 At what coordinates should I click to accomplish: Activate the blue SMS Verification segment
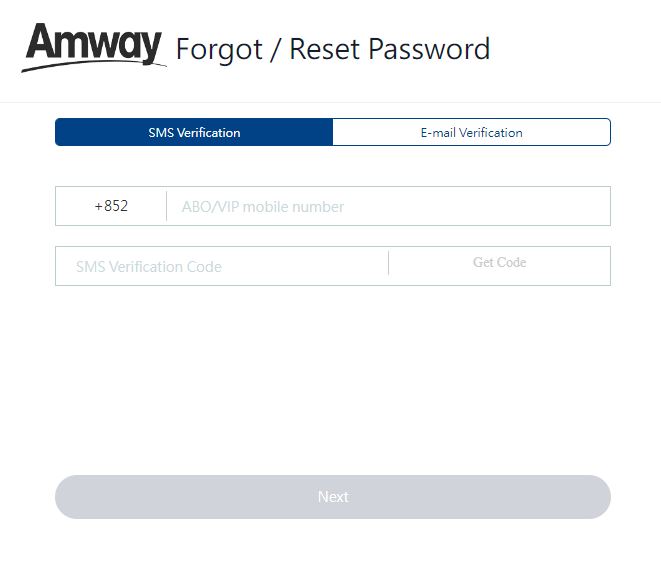point(194,132)
